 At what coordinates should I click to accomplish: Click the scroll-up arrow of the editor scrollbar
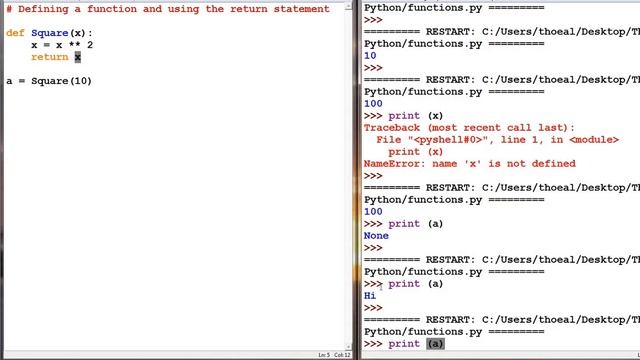[x=348, y=6]
